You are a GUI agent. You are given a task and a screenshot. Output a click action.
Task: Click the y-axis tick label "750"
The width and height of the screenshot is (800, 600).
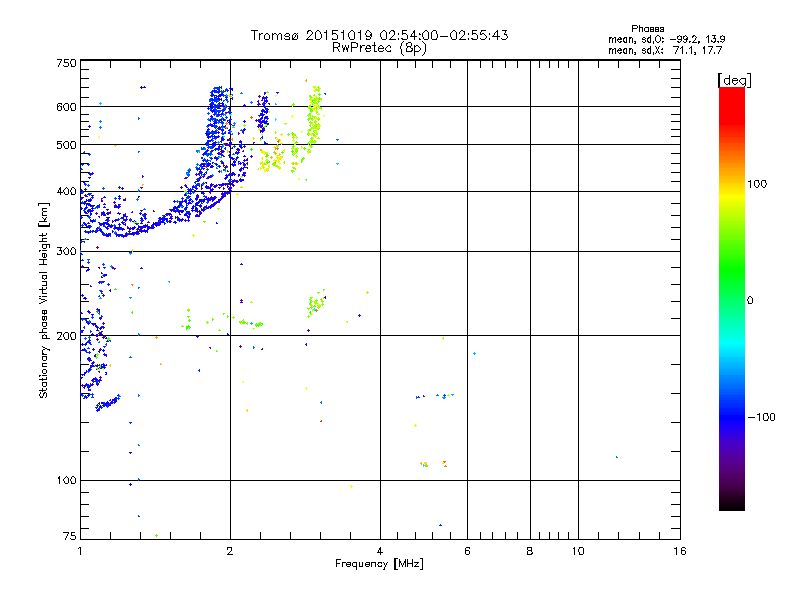coord(66,63)
